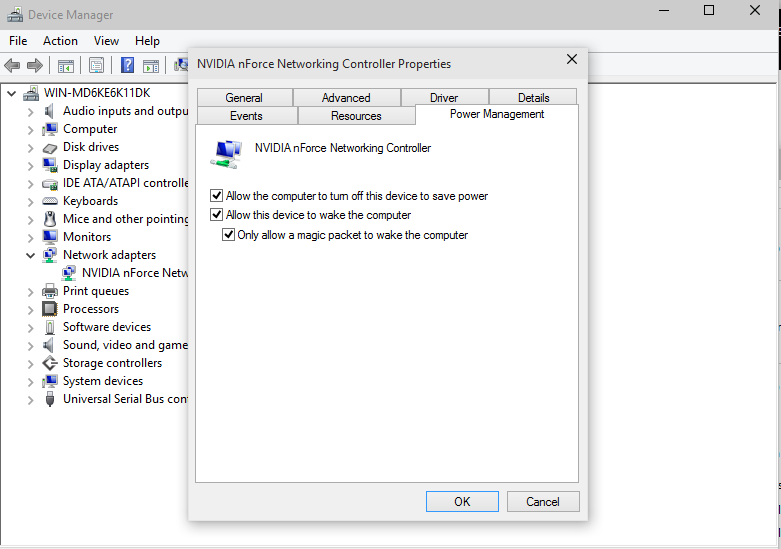The image size is (781, 549).
Task: Maximize the Device Manager window
Action: tap(709, 10)
